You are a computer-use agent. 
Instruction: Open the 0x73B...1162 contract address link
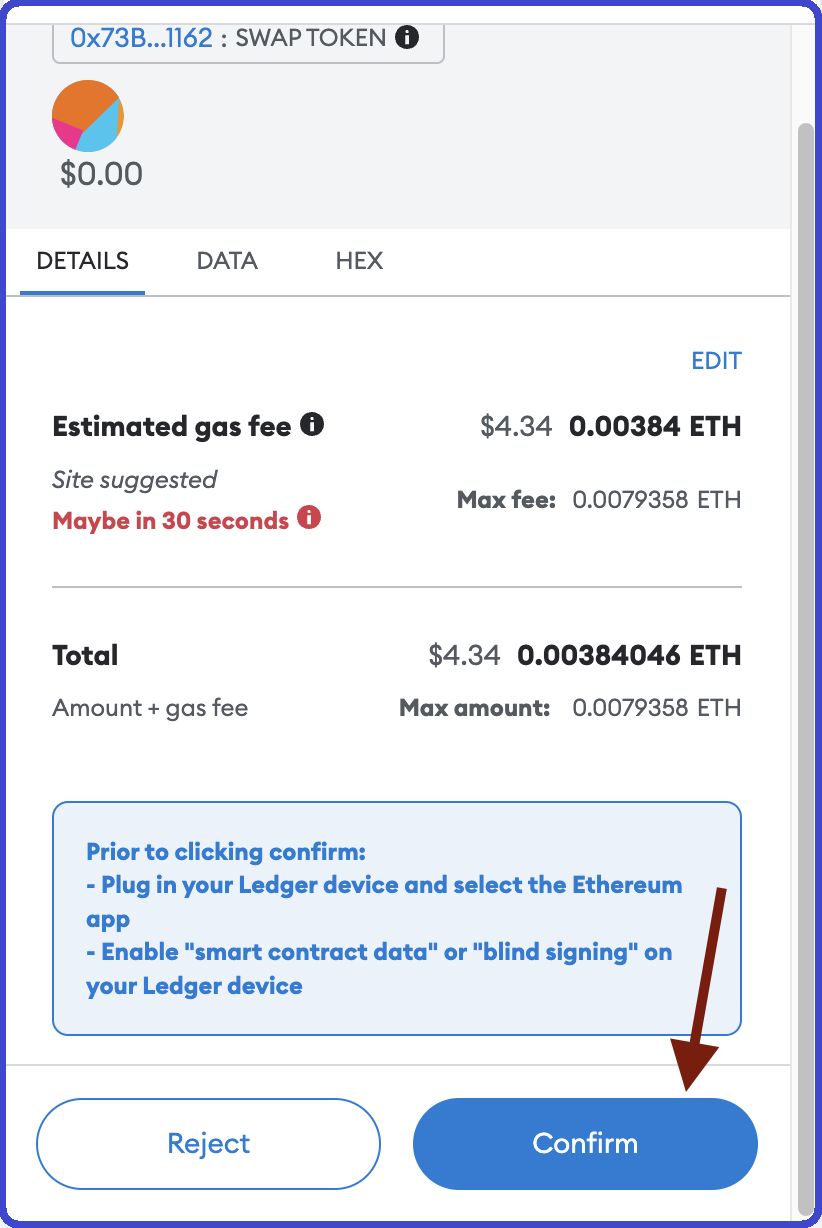tap(141, 38)
